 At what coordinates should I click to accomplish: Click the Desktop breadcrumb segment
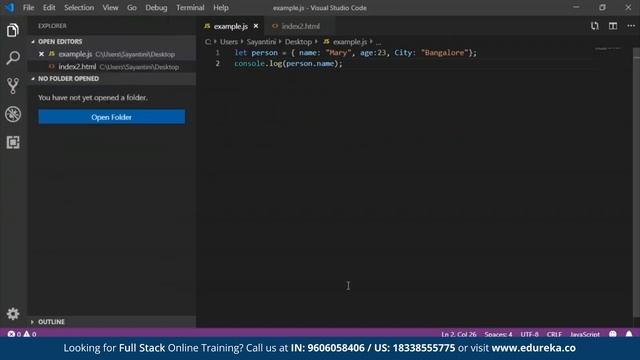[x=298, y=42]
